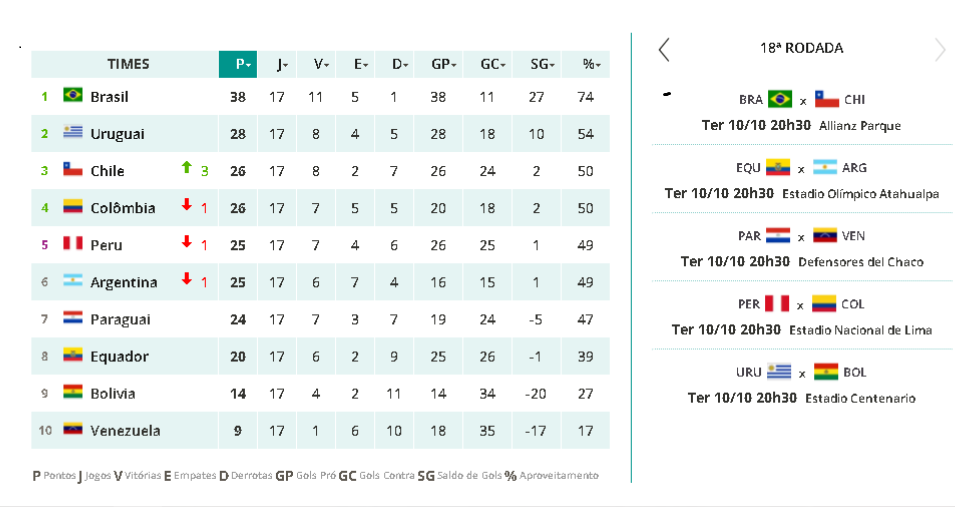Sort table by SG column header
This screenshot has height=507, width=955.
541,64
